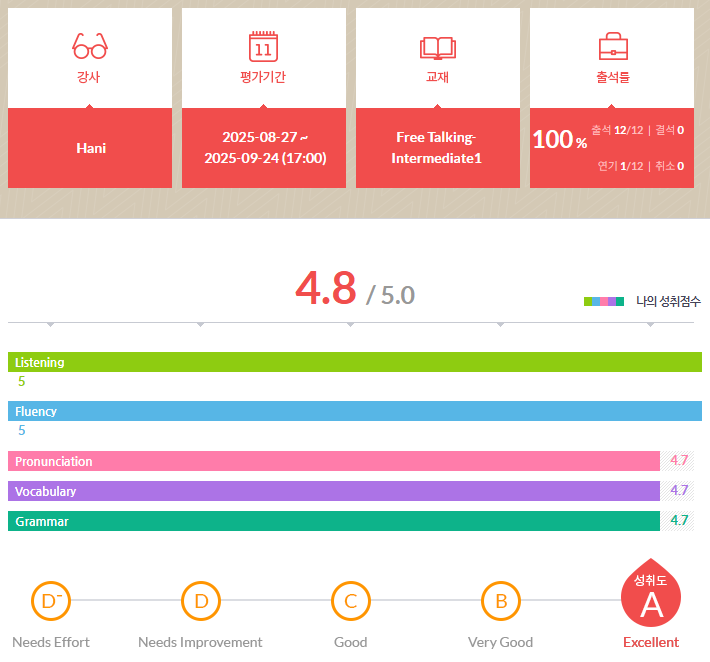
Task: Click the 4.8 overall score text
Action: (x=325, y=289)
